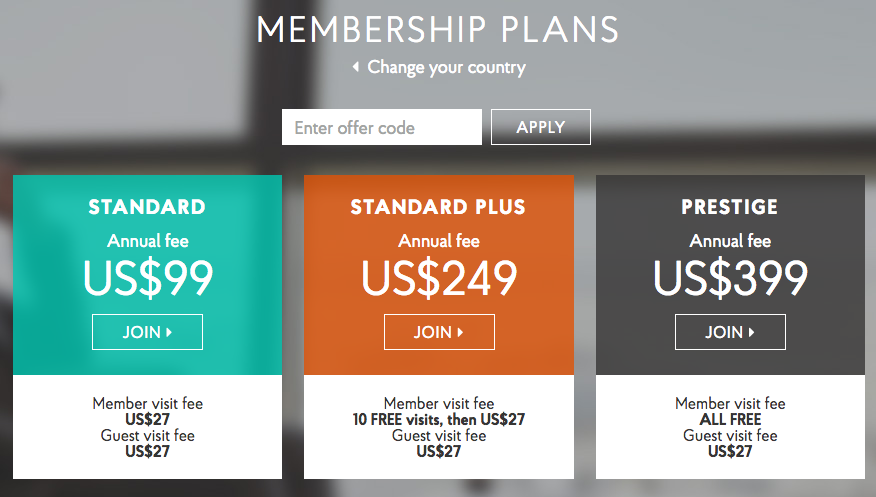Click the US$249 annual fee price
The width and height of the screenshot is (876, 497).
pos(439,278)
